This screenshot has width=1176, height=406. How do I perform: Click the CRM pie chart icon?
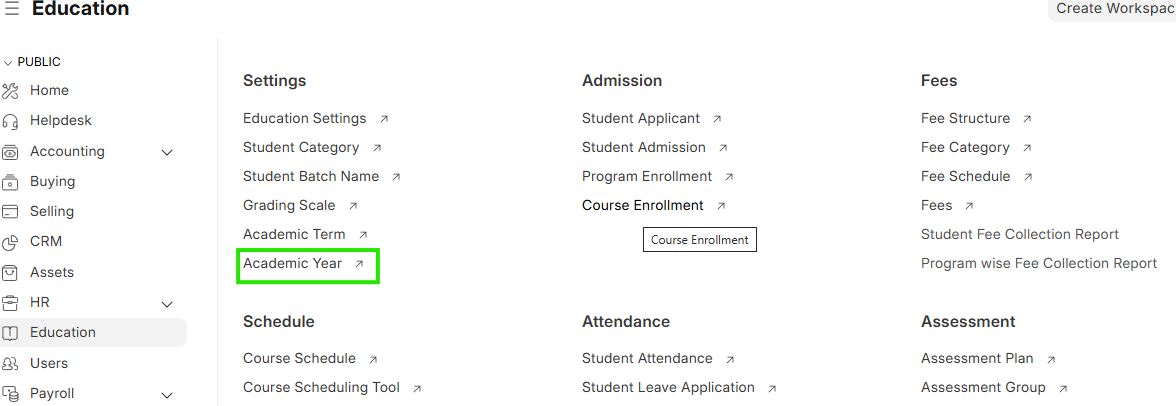click(11, 242)
